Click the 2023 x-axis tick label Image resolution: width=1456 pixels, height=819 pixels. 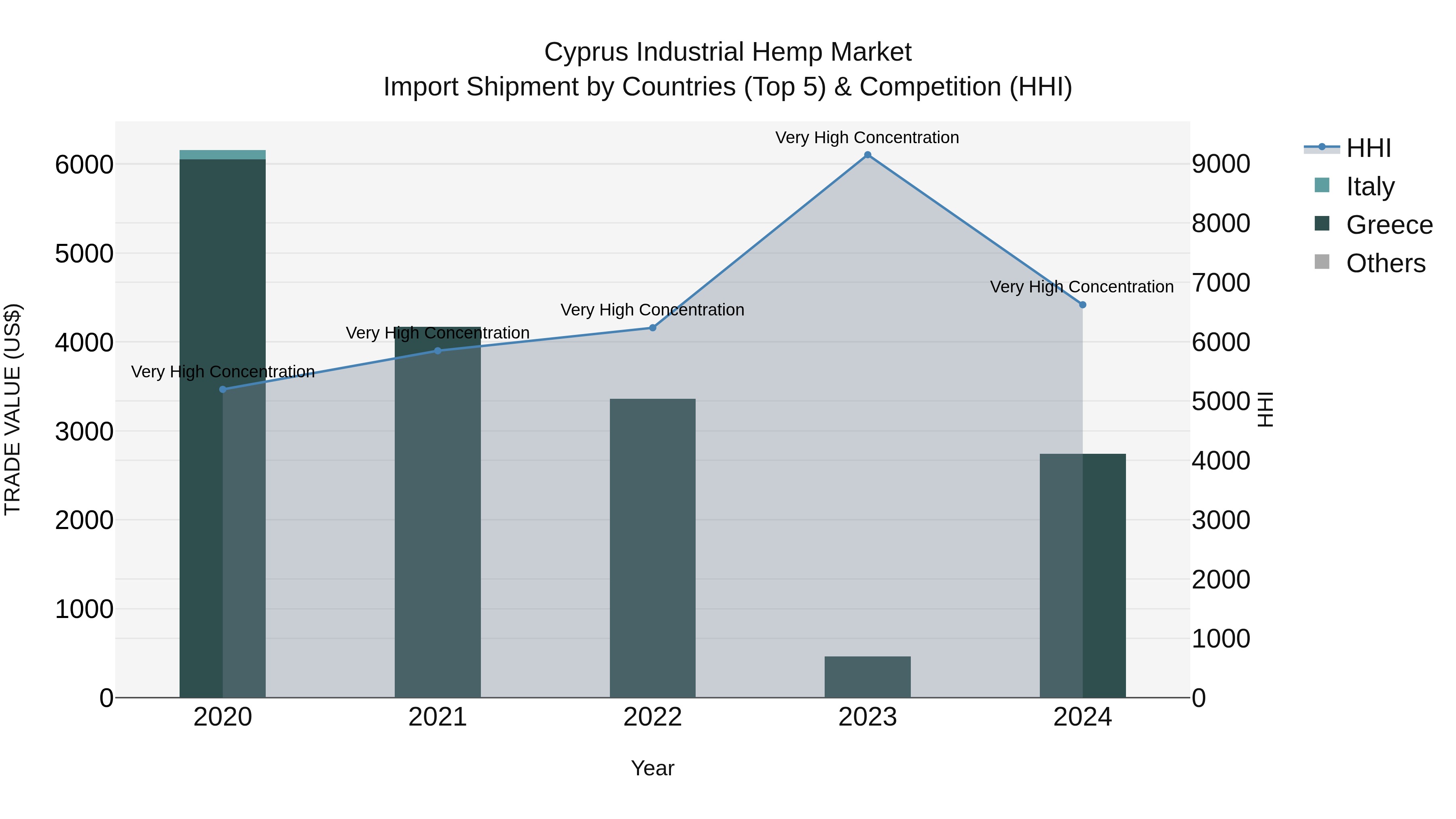pos(868,717)
